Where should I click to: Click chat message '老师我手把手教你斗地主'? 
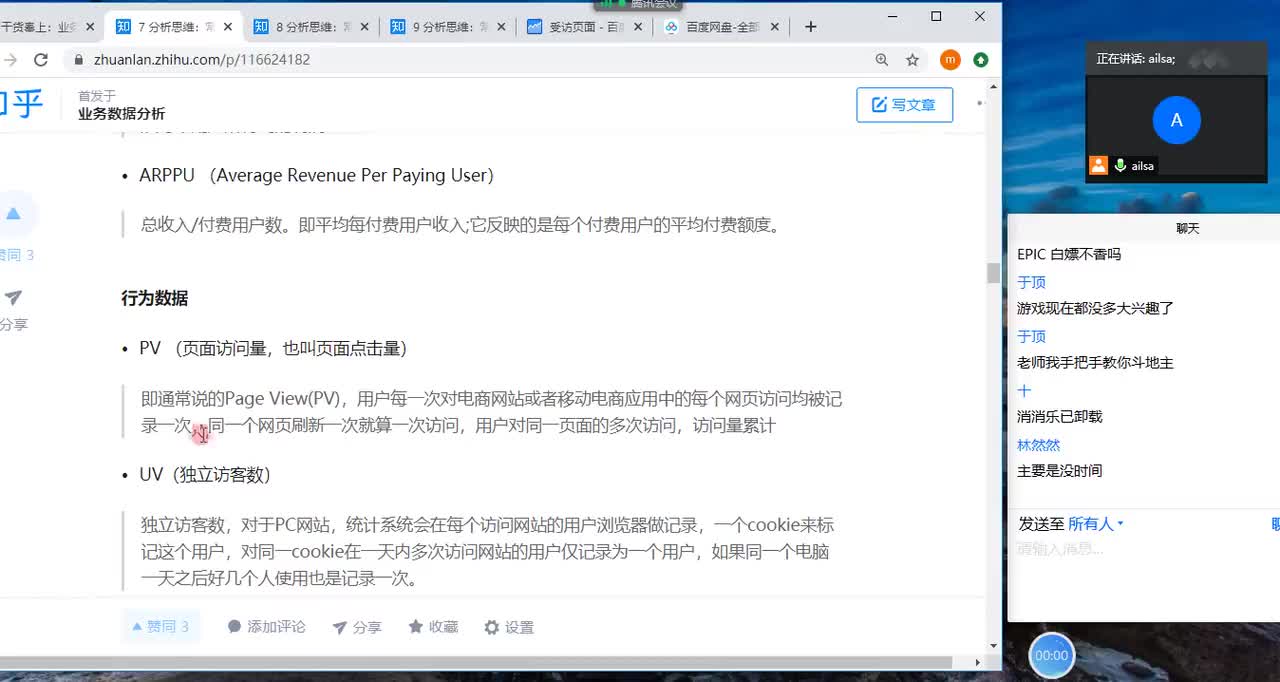point(1095,363)
